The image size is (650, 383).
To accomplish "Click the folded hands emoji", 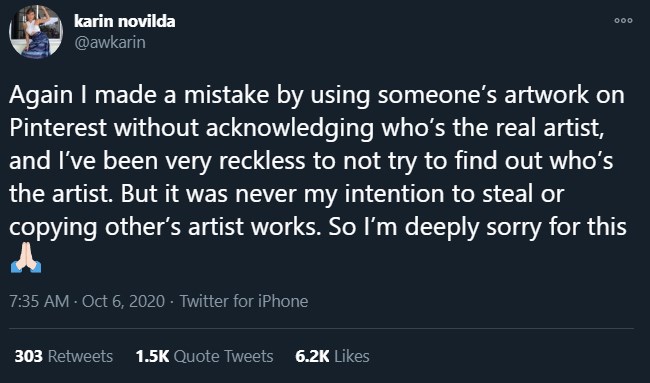I will click(26, 258).
